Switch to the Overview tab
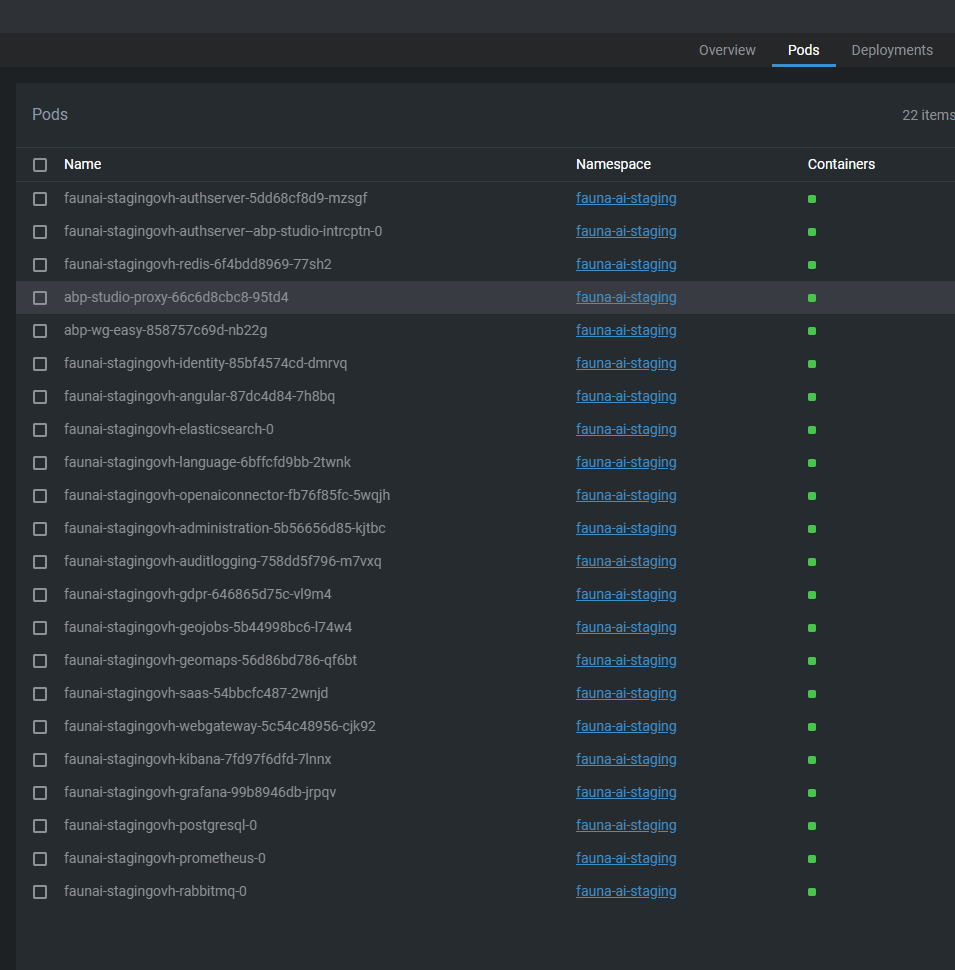Screen dimensions: 955x970 pos(727,50)
